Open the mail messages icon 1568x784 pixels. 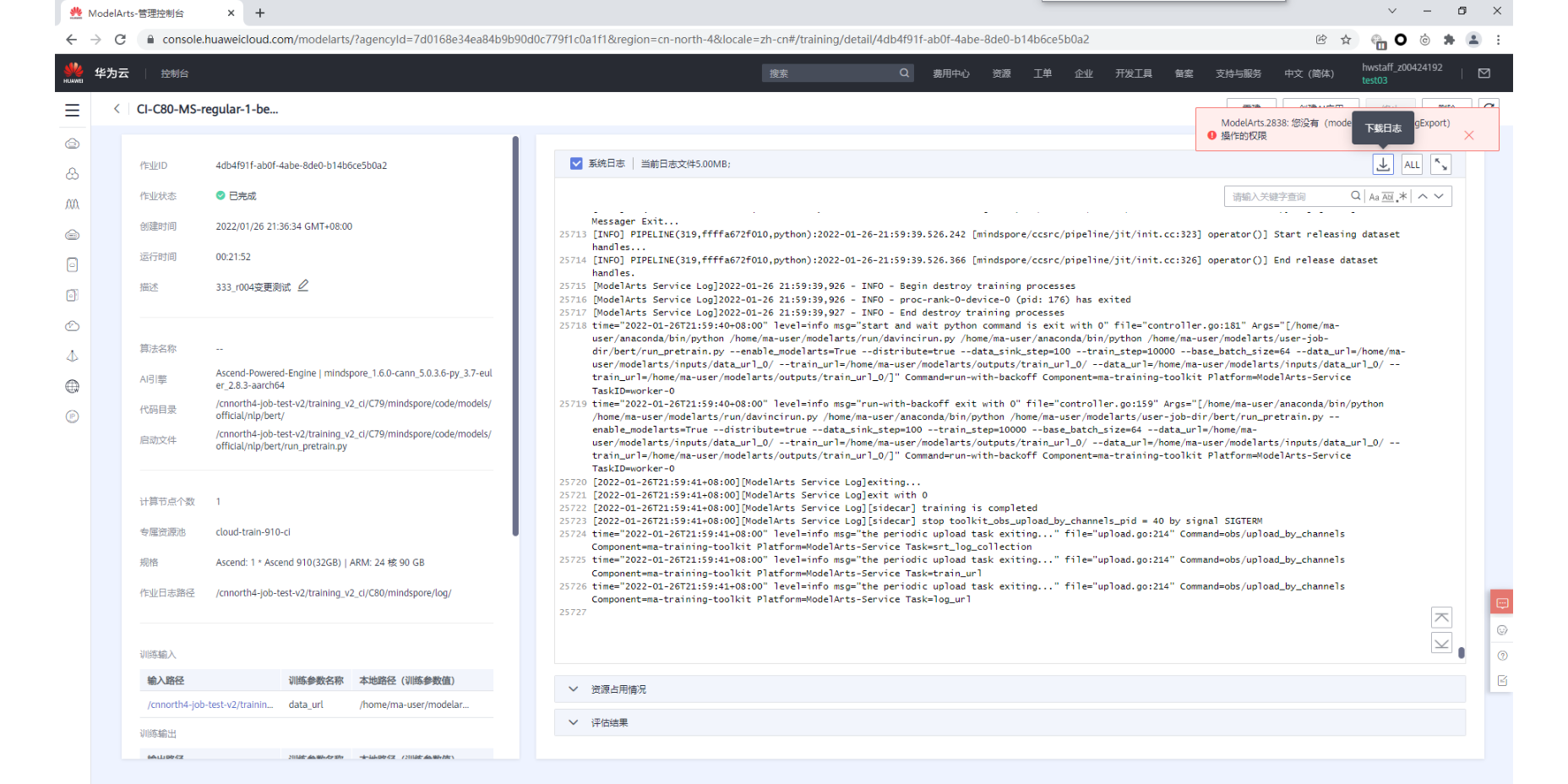coord(1484,73)
